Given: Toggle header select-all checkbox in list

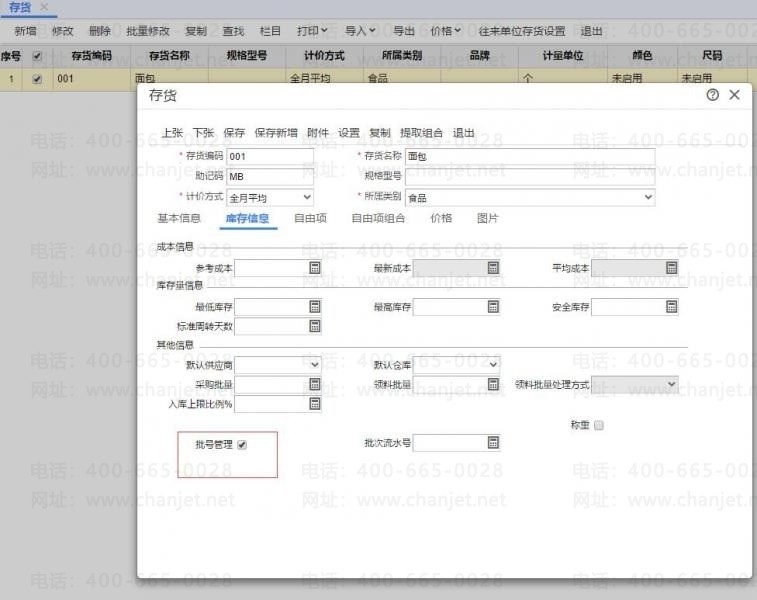Looking at the screenshot, I should pos(37,56).
